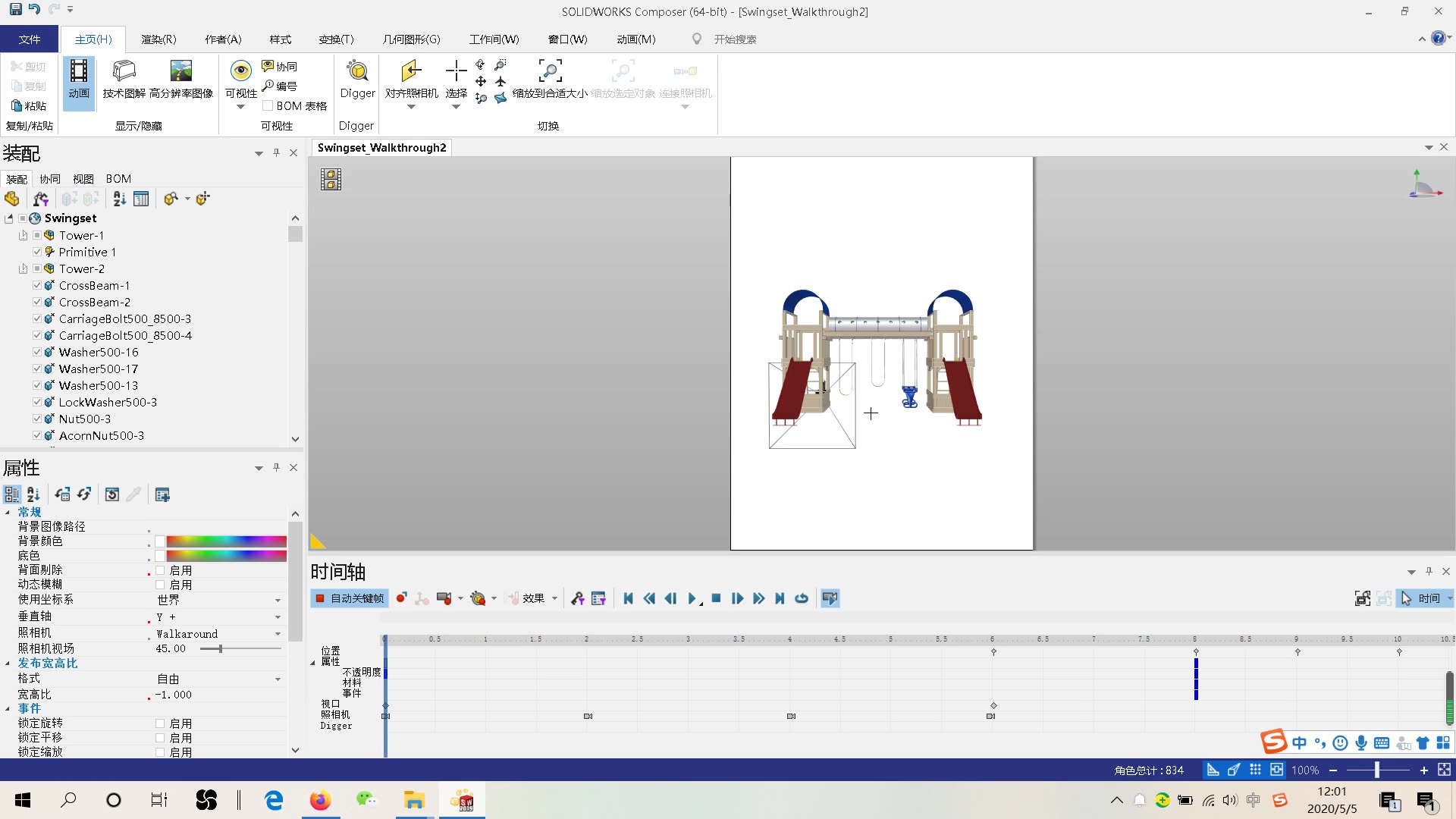
Task: Enable the BOM 表格 checkbox
Action: click(268, 106)
